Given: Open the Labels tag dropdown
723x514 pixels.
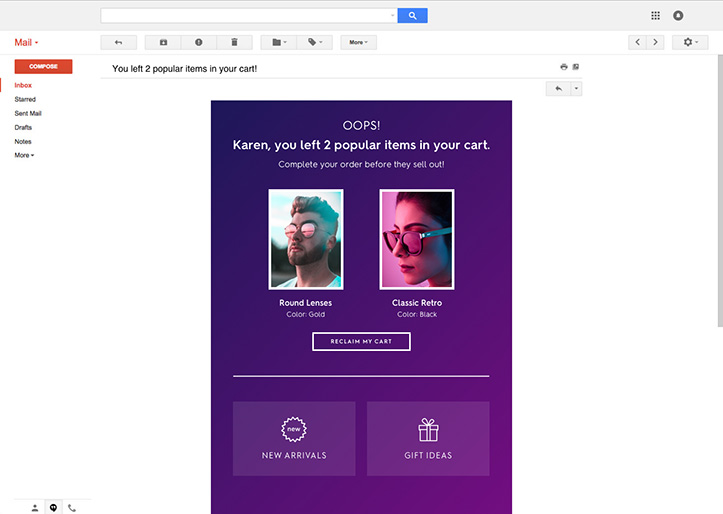Looking at the screenshot, I should click(x=314, y=42).
